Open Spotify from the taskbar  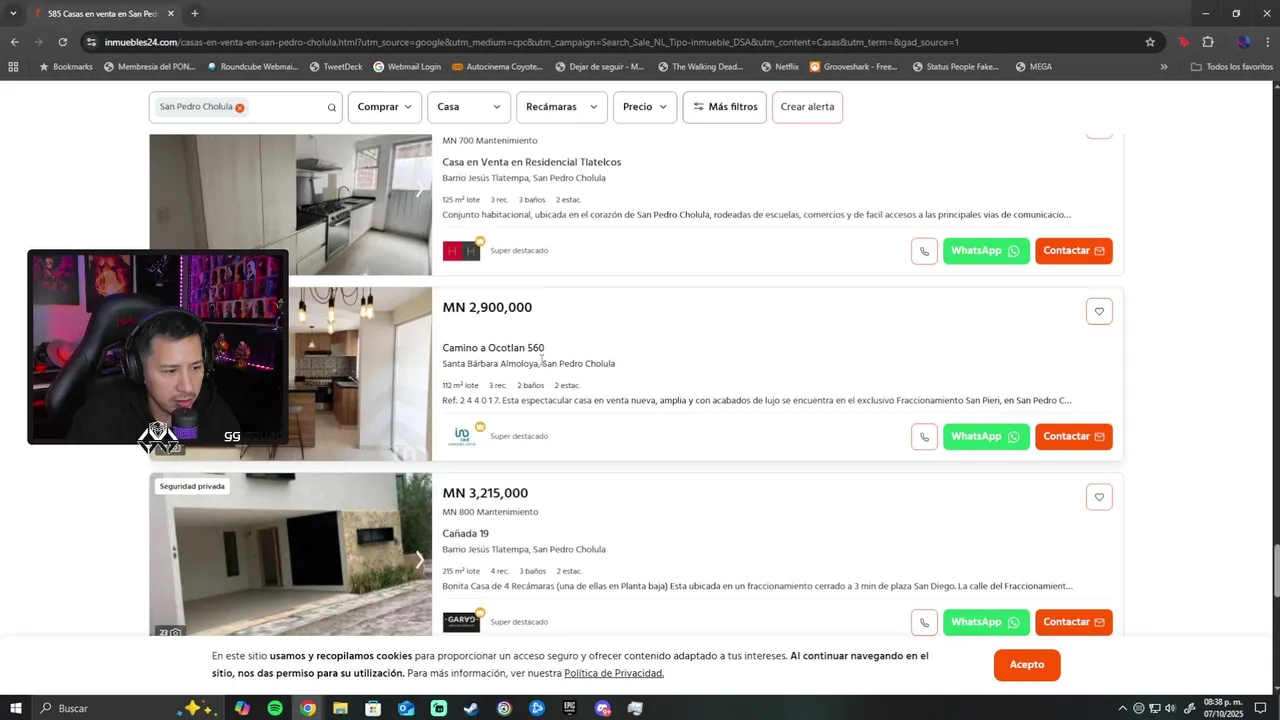click(275, 708)
